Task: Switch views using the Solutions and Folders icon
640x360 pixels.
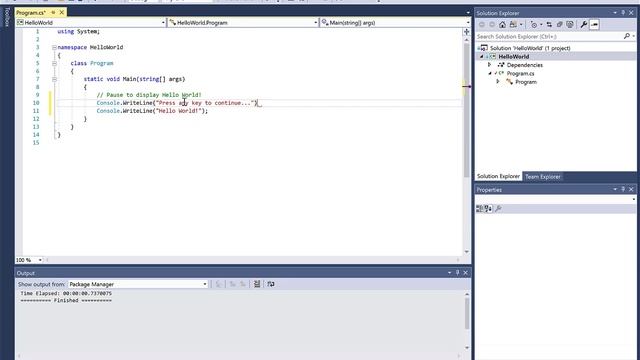Action: pyautogui.click(x=513, y=25)
